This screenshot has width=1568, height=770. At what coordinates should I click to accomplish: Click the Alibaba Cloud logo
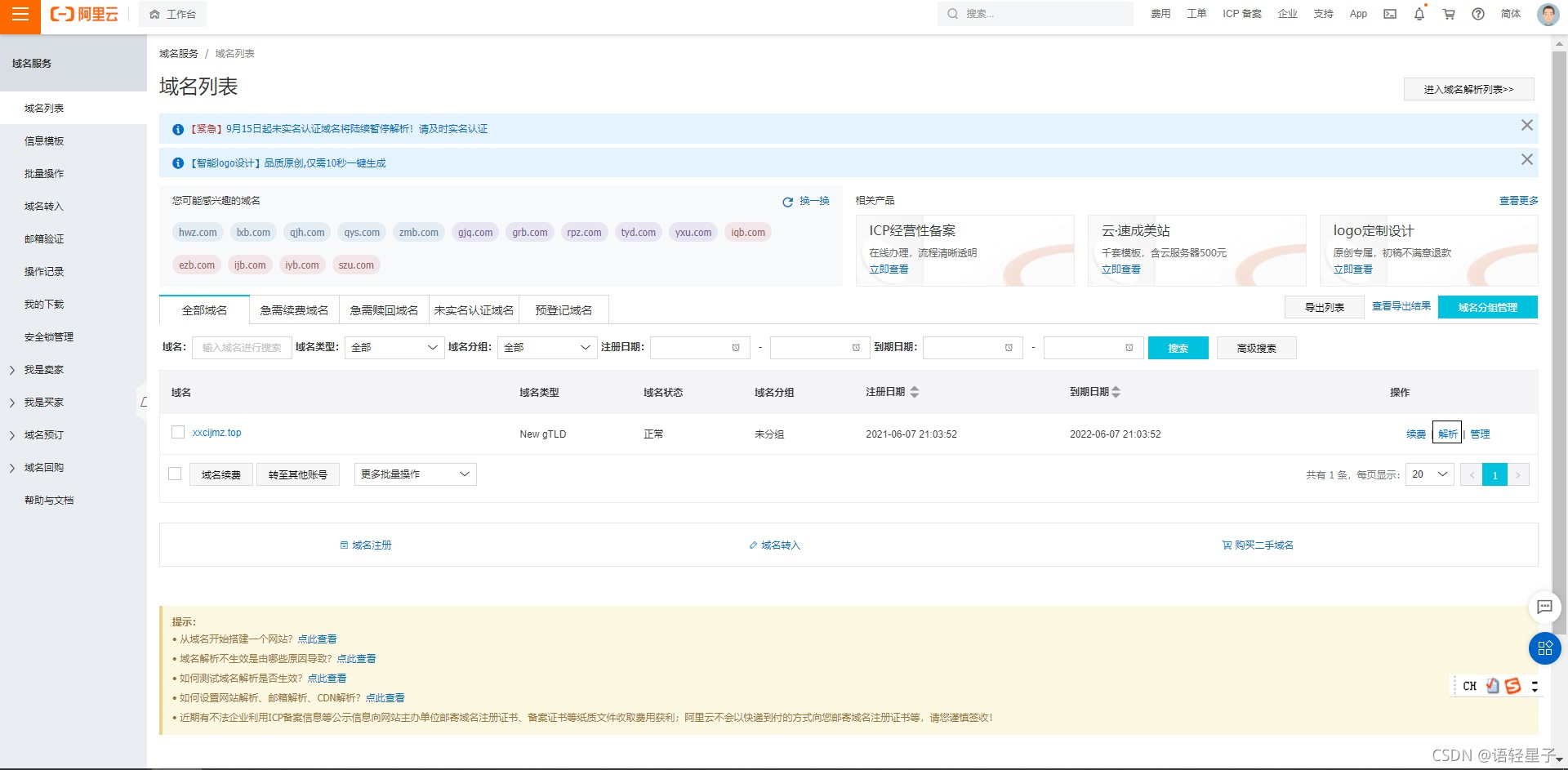[84, 14]
